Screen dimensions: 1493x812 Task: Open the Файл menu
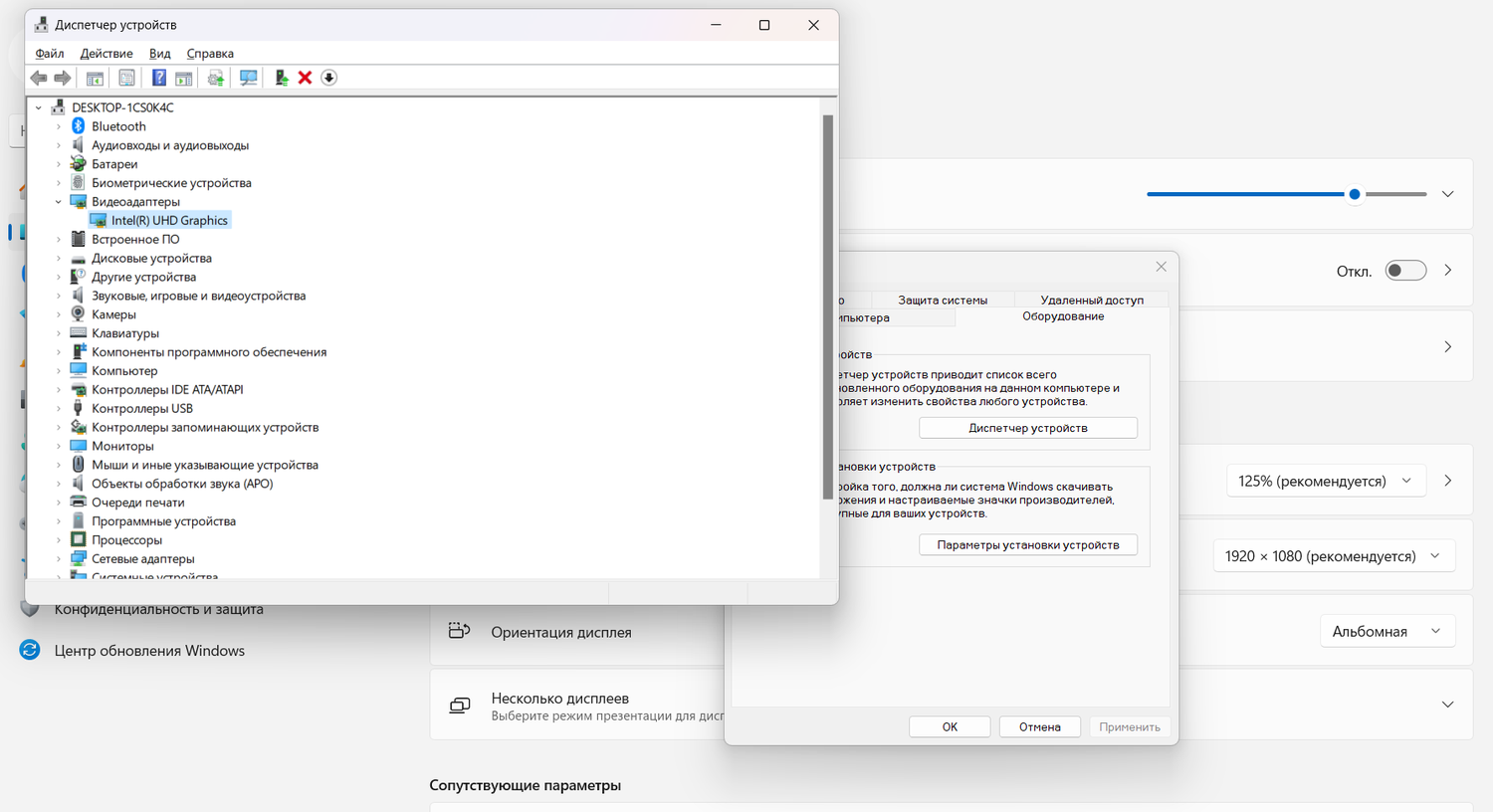click(x=50, y=54)
